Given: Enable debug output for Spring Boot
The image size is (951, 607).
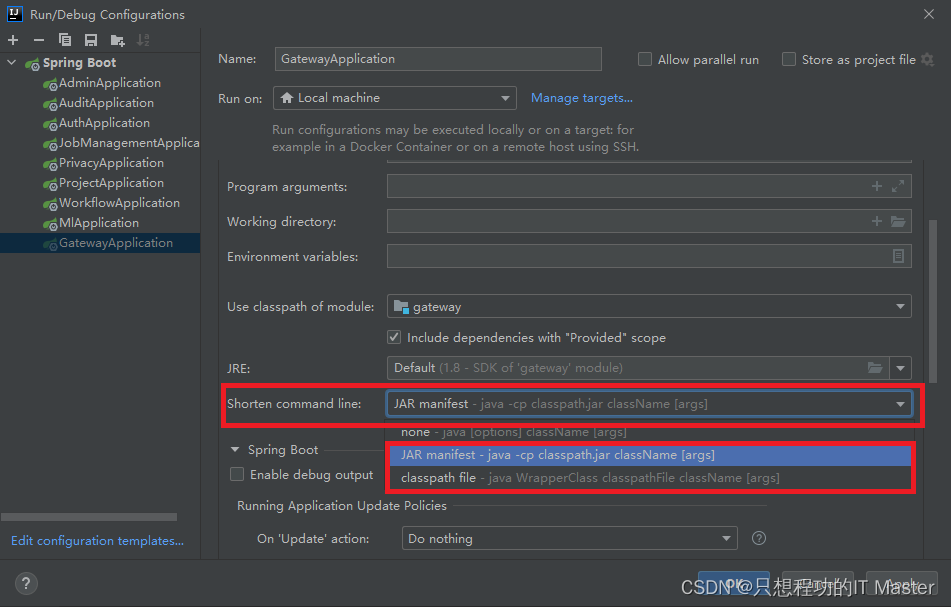Looking at the screenshot, I should coord(236,474).
